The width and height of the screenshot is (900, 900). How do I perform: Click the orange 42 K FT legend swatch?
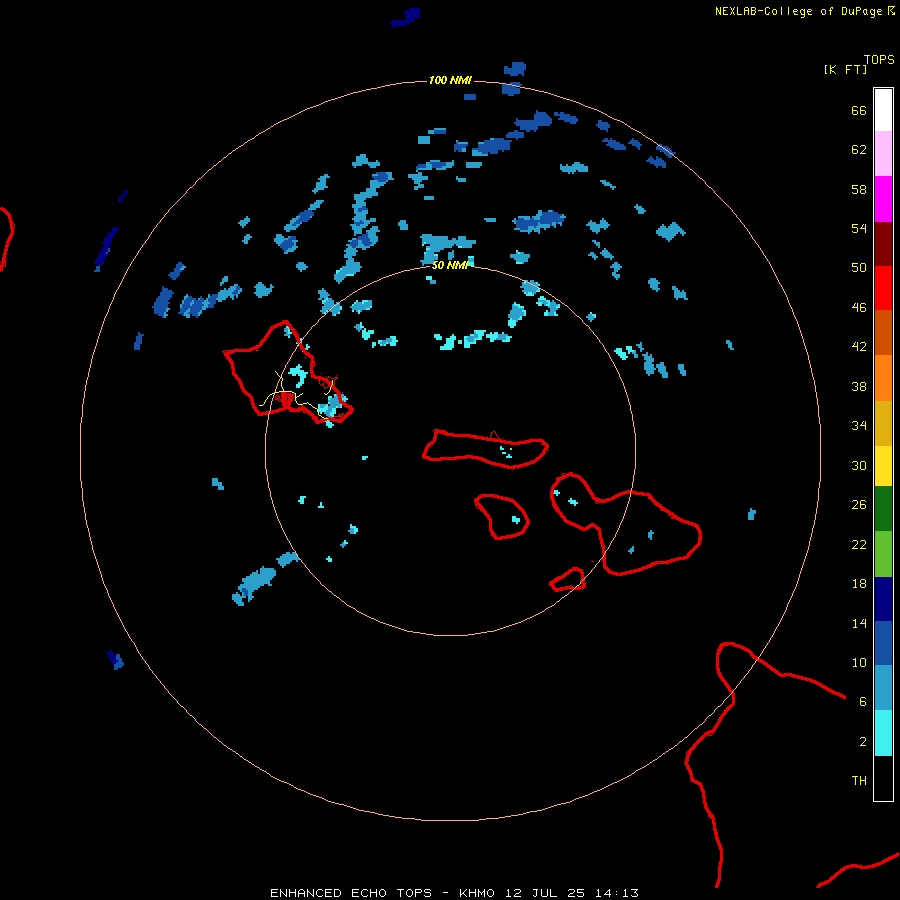(883, 378)
